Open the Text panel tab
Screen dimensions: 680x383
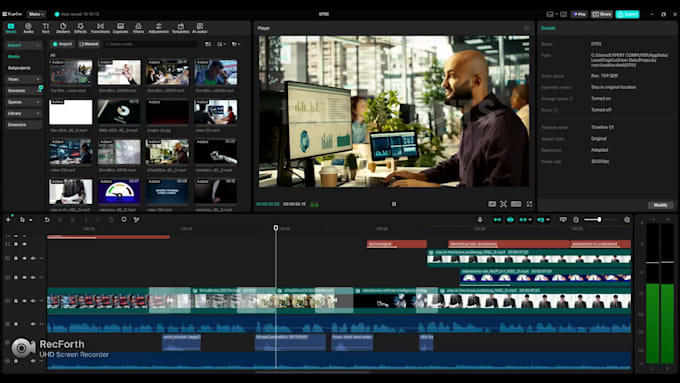(x=46, y=28)
